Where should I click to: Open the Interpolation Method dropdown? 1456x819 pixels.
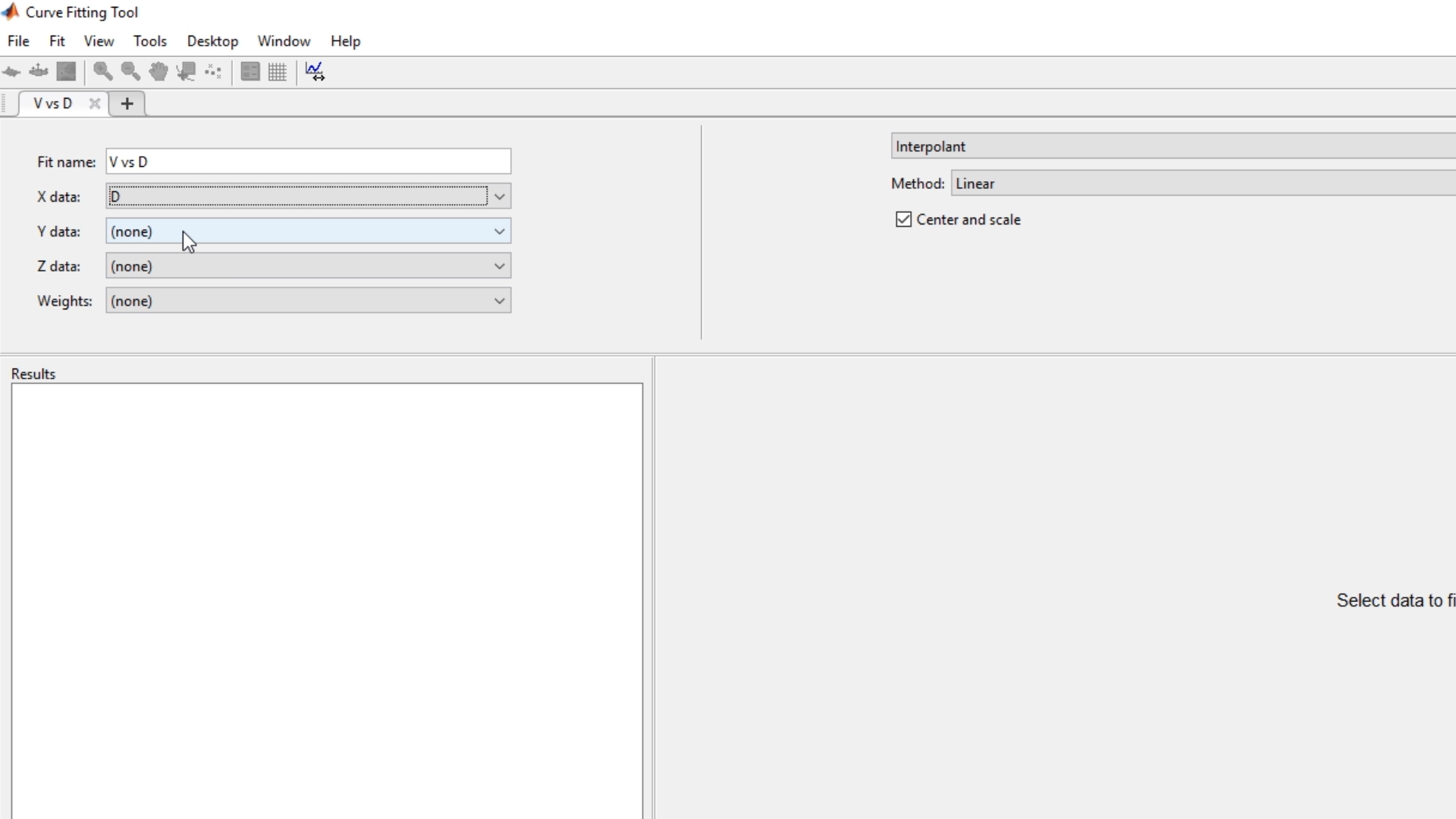point(1202,184)
